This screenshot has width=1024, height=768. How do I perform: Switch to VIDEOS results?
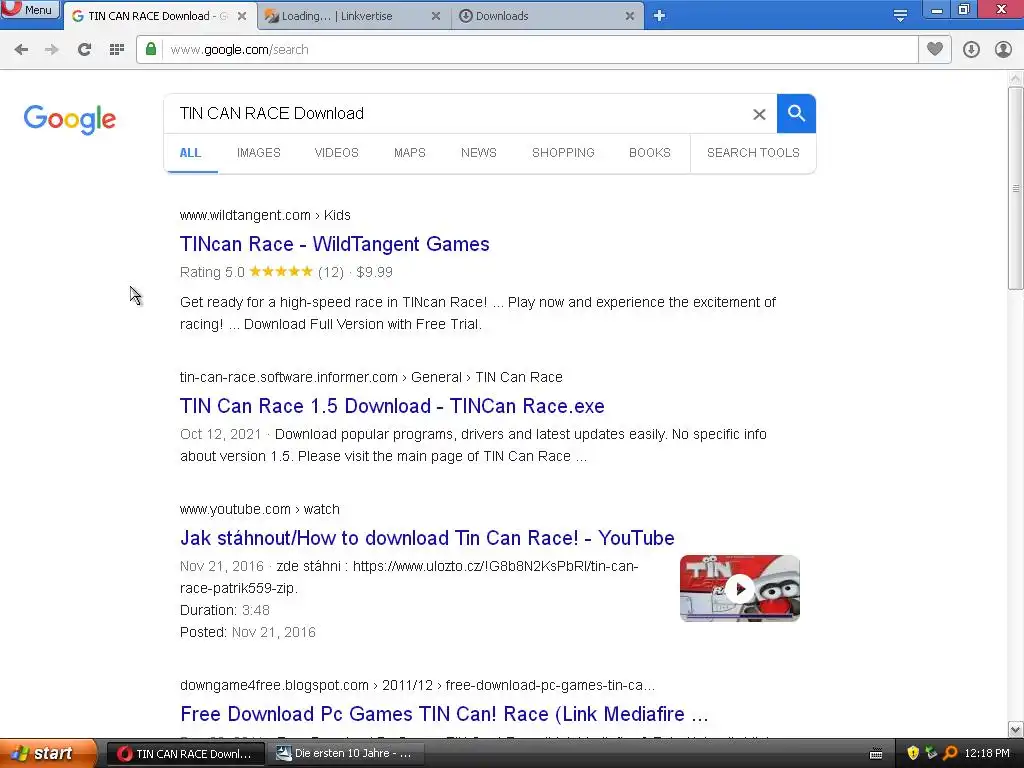pyautogui.click(x=336, y=153)
